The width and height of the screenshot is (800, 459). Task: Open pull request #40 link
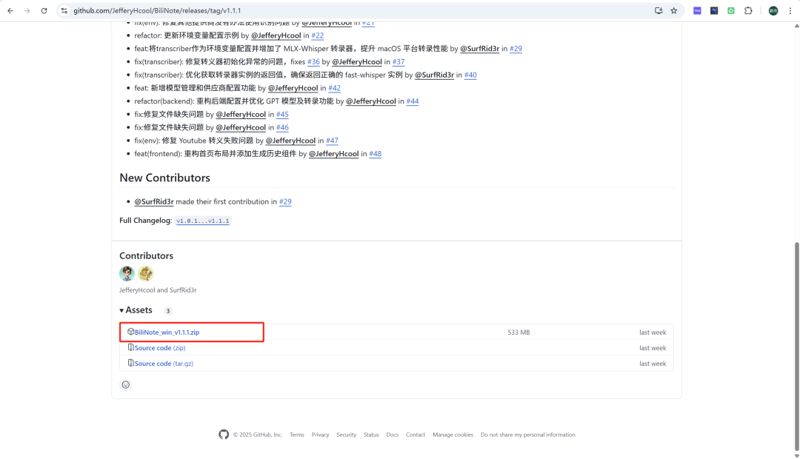470,75
